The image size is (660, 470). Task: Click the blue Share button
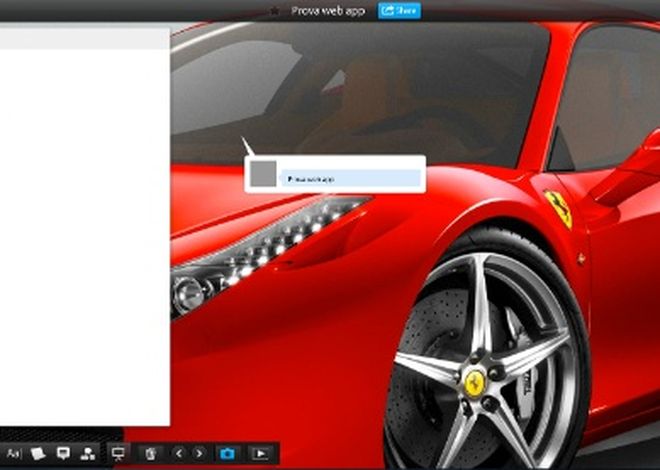pyautogui.click(x=399, y=11)
